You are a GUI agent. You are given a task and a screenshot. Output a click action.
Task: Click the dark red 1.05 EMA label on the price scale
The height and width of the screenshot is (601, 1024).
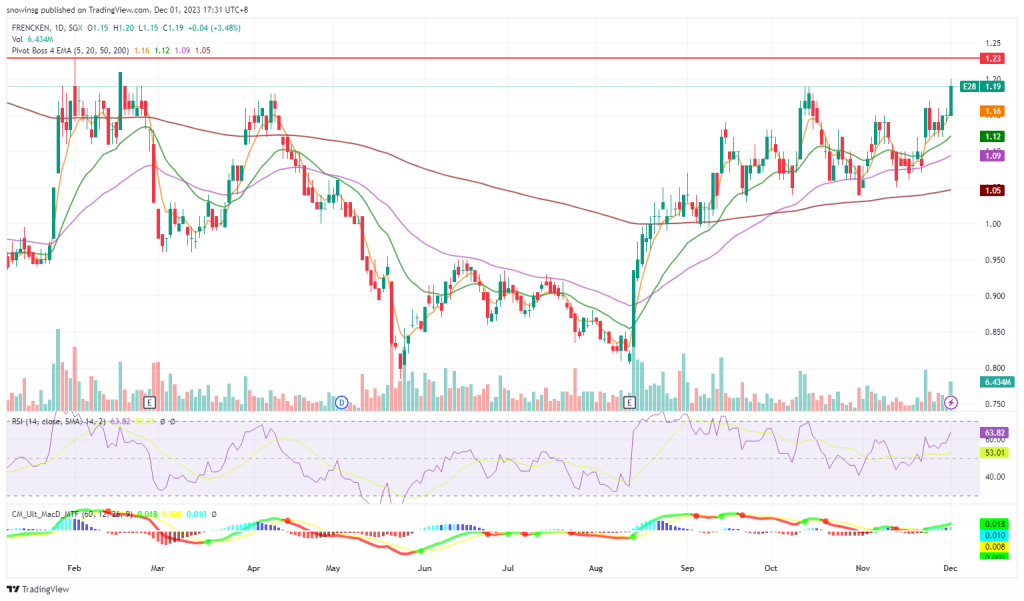[993, 190]
